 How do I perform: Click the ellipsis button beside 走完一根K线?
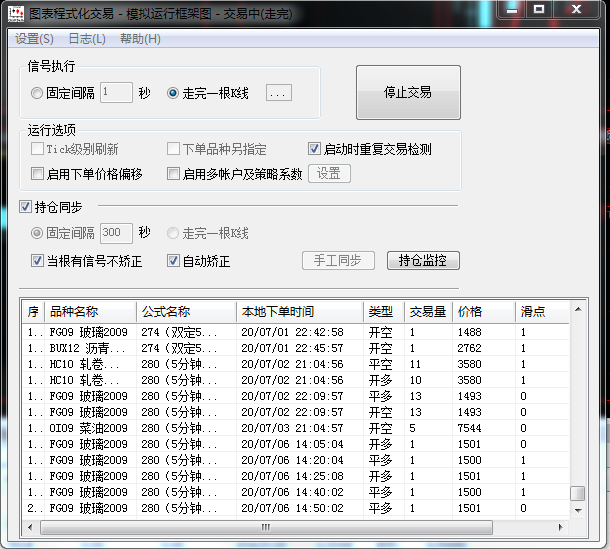(x=278, y=93)
